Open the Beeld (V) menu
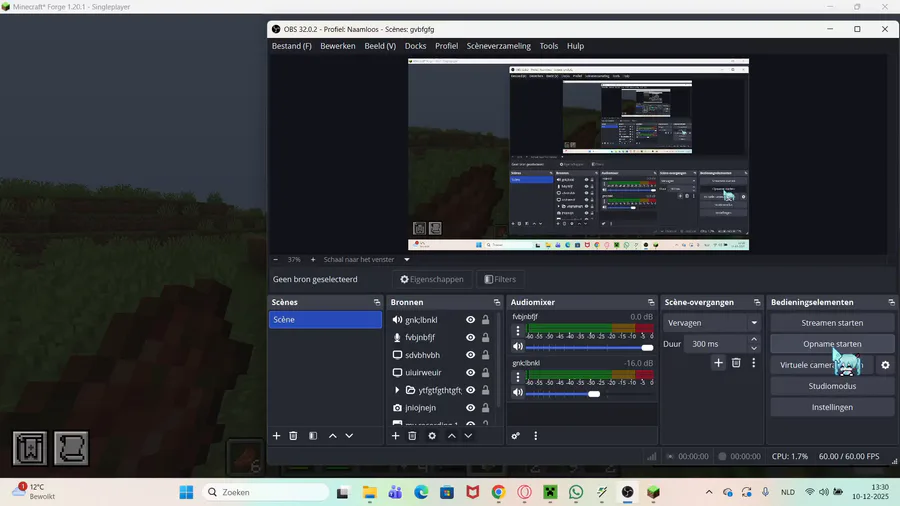This screenshot has height=506, width=900. (x=380, y=46)
